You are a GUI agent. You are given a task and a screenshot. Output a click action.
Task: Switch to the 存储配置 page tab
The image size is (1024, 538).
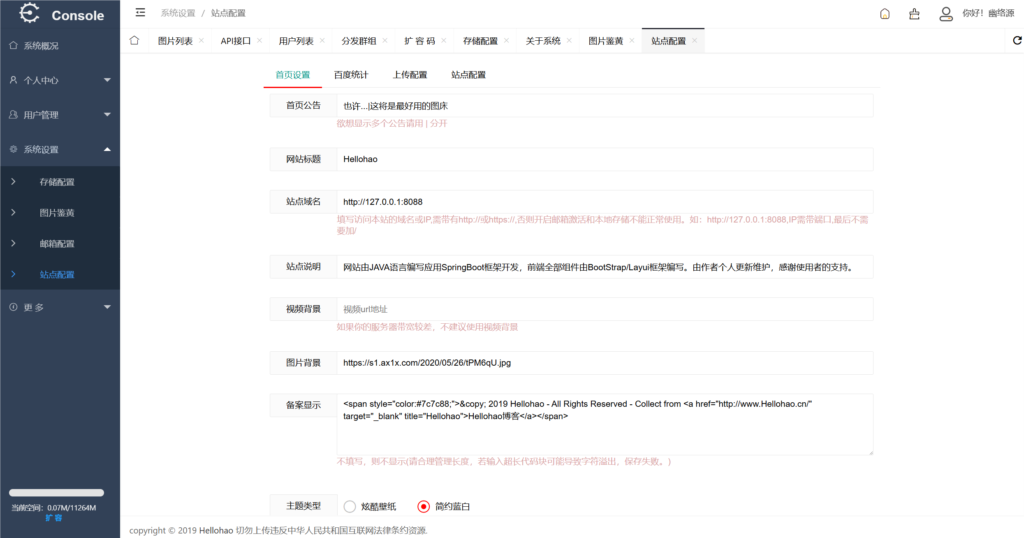[x=480, y=40]
